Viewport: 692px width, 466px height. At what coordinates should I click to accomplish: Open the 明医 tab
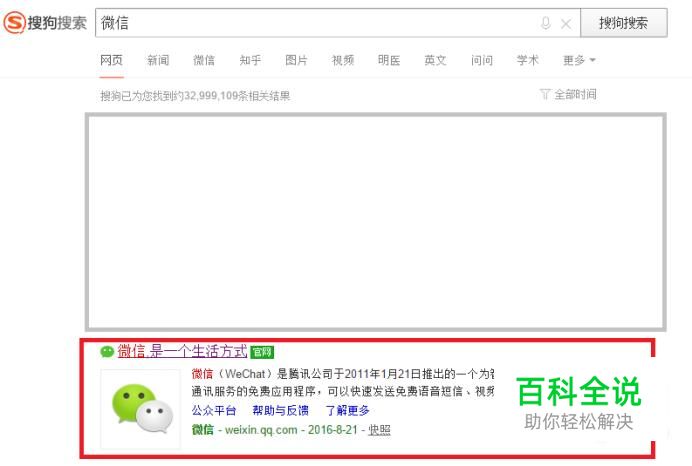click(x=389, y=60)
